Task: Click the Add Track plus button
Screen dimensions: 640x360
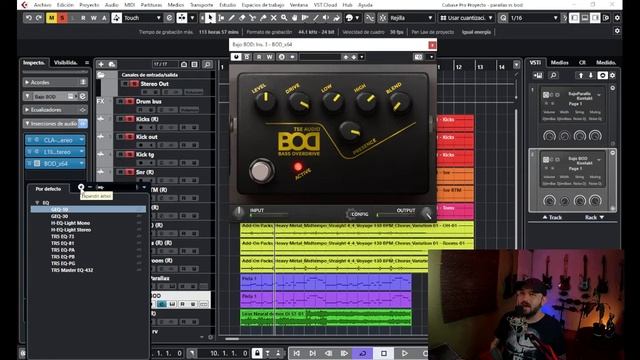Action: click(x=101, y=64)
